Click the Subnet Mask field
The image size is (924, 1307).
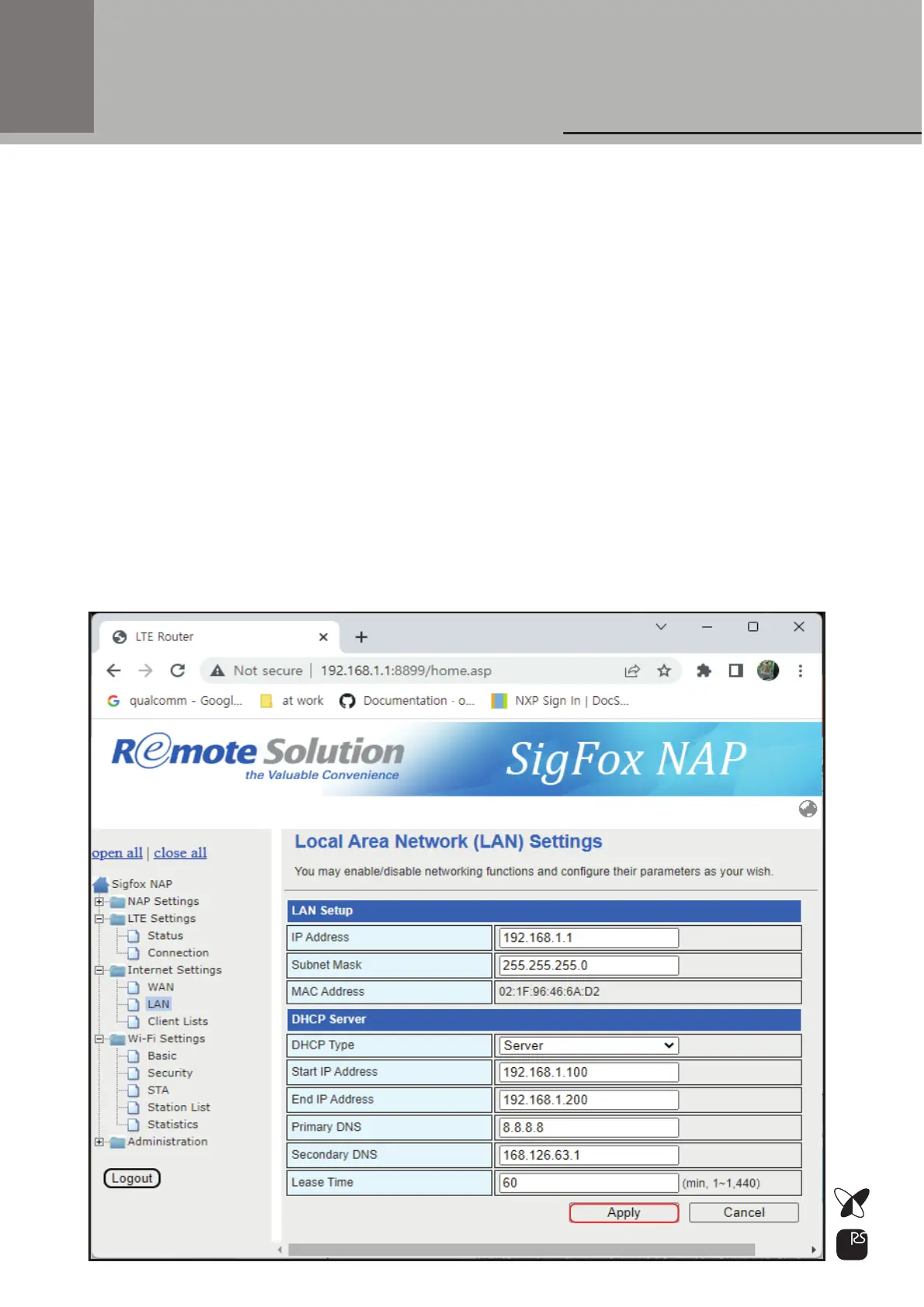click(589, 966)
